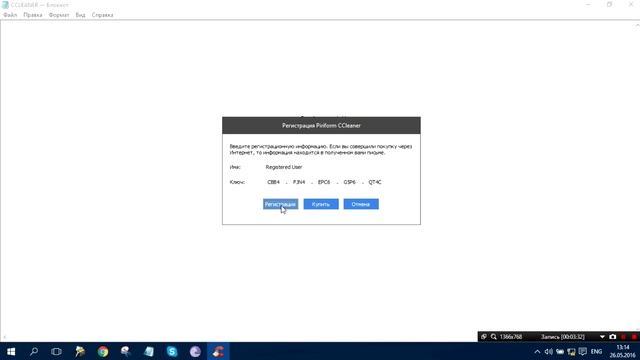Select the CBB4 key segment field
Image resolution: width=640 pixels, height=360 pixels.
[x=273, y=182]
